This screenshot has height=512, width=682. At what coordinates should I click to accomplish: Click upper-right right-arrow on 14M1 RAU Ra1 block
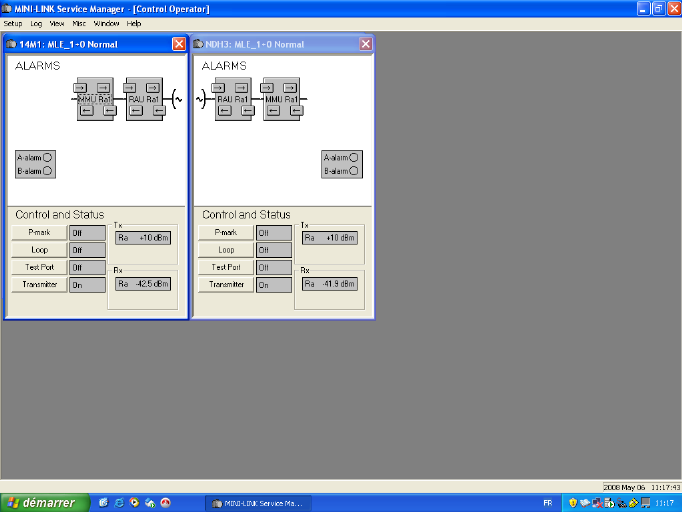tap(153, 88)
